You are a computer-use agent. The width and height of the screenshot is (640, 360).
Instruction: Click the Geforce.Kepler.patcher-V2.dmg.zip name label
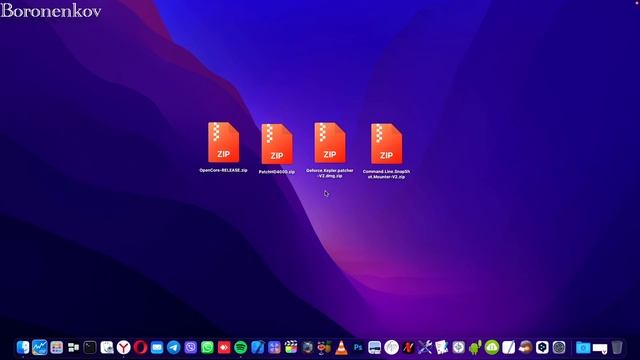coord(330,173)
